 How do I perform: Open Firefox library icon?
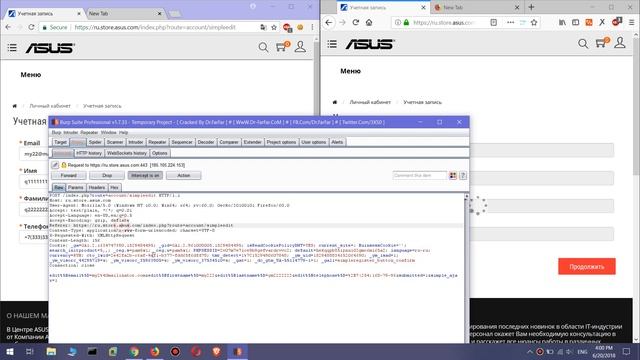(562, 22)
